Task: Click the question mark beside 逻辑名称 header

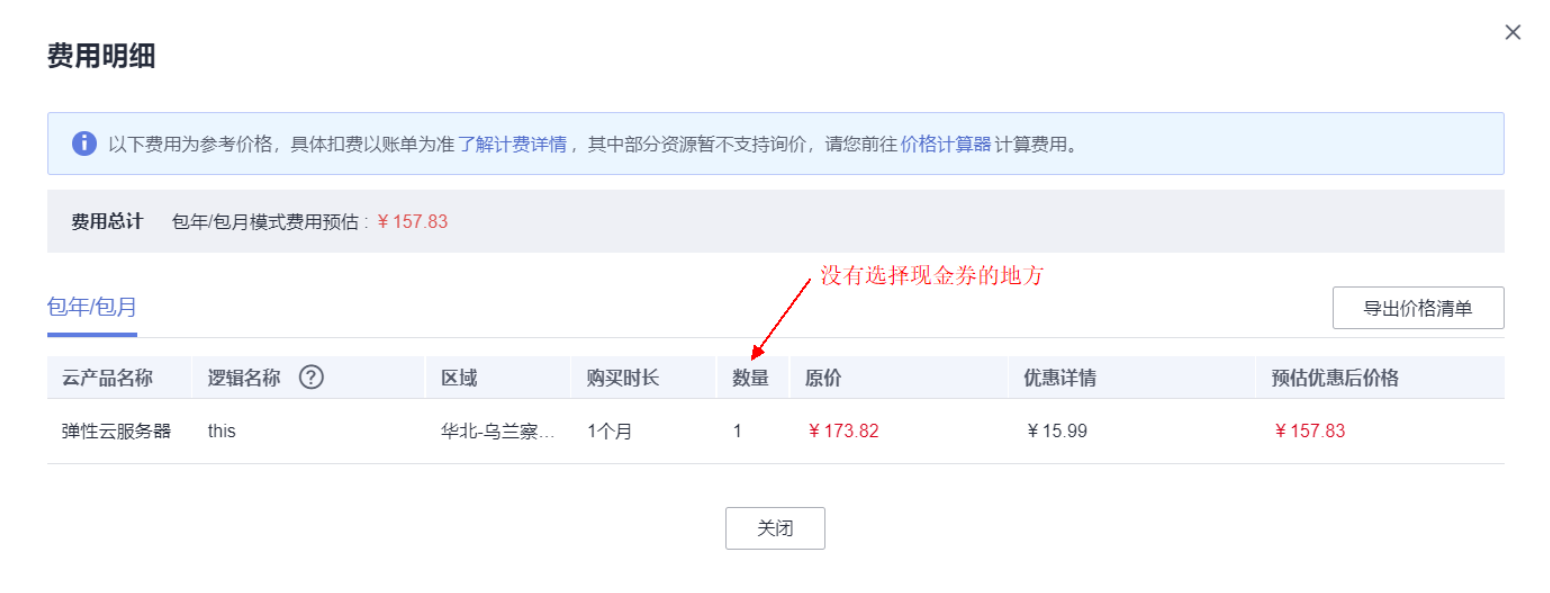Action: pyautogui.click(x=312, y=377)
